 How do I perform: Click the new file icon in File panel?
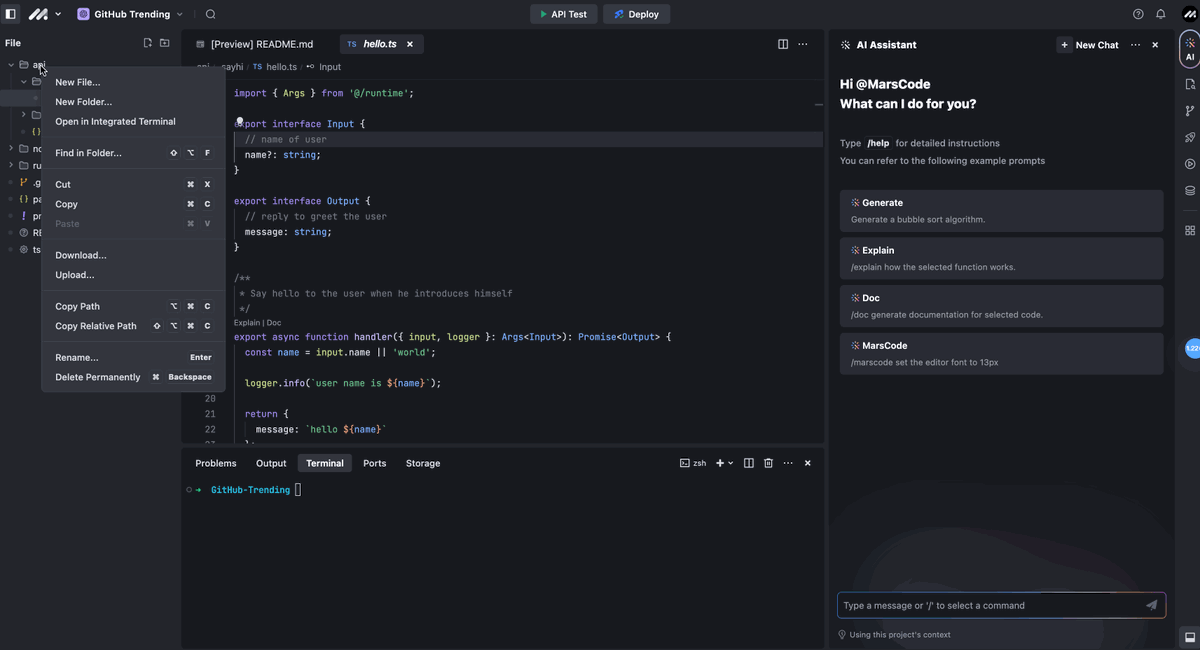coord(148,43)
